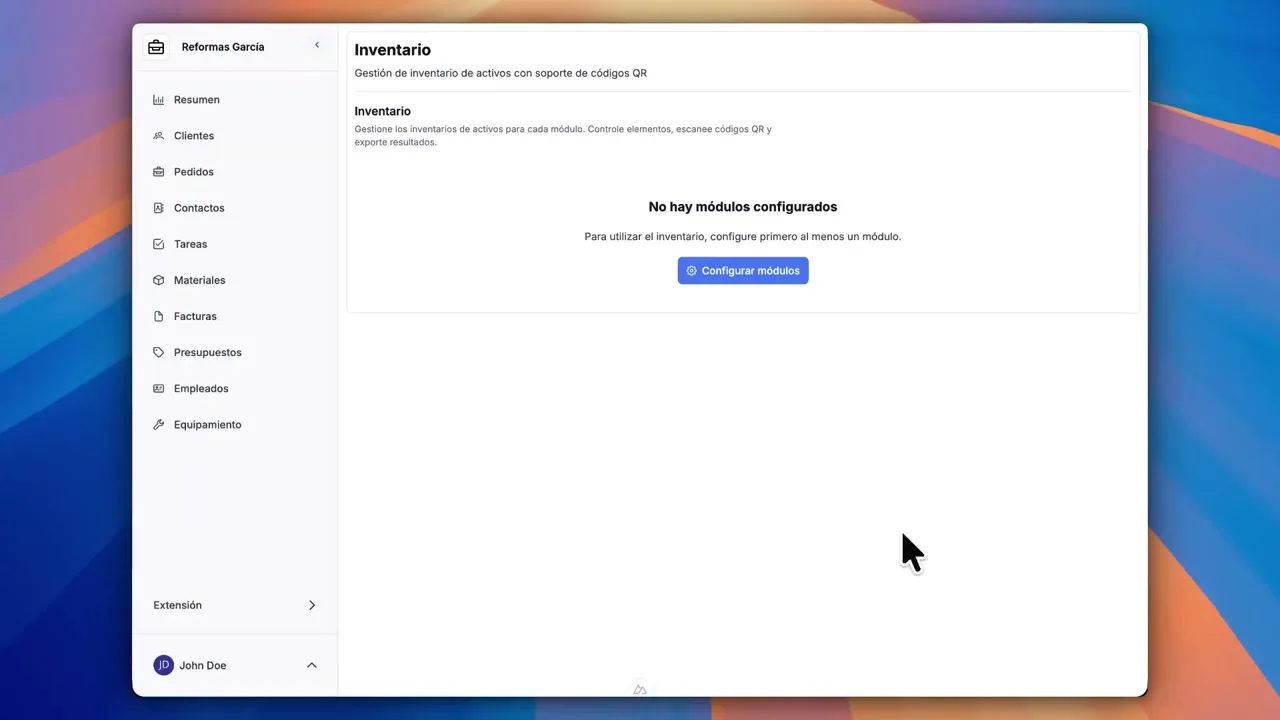Image resolution: width=1280 pixels, height=720 pixels.
Task: Open the Empleados menu entry
Action: [x=201, y=388]
